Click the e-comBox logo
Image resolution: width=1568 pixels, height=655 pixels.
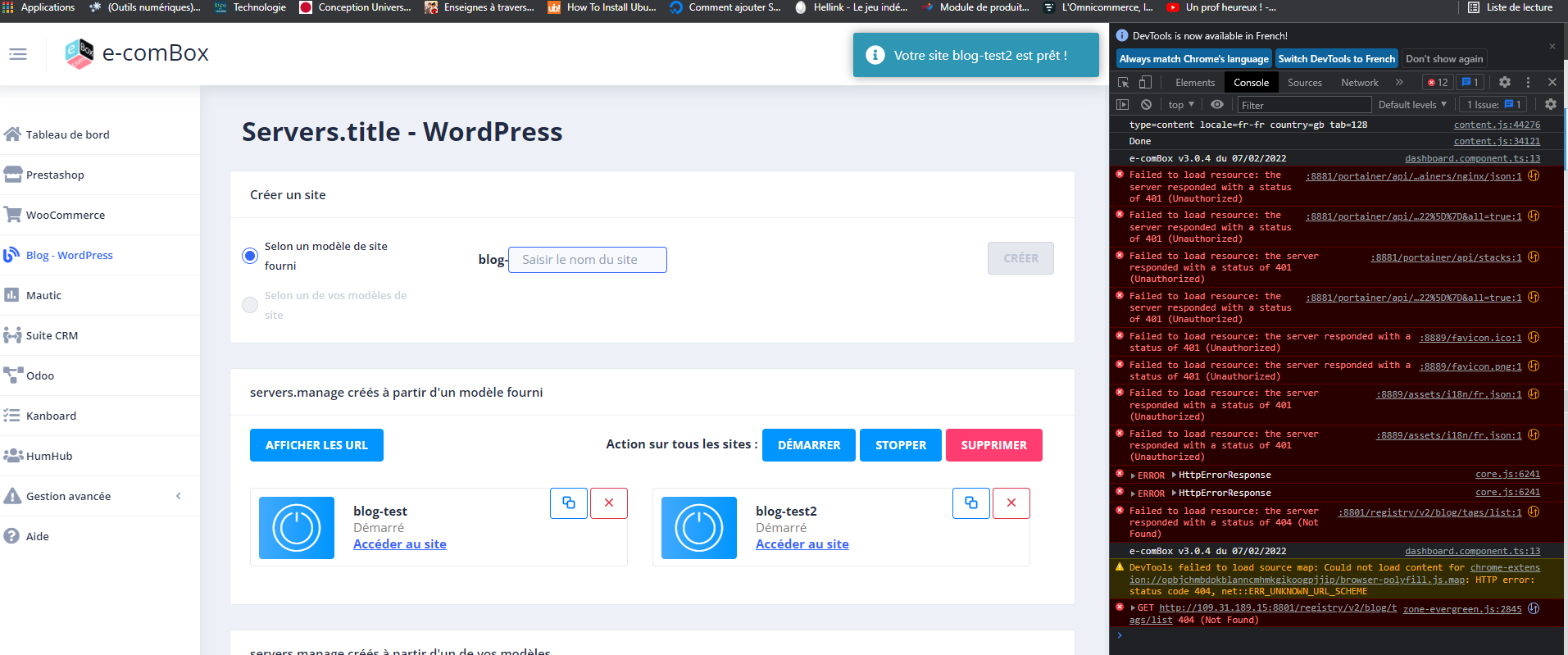pyautogui.click(x=137, y=53)
